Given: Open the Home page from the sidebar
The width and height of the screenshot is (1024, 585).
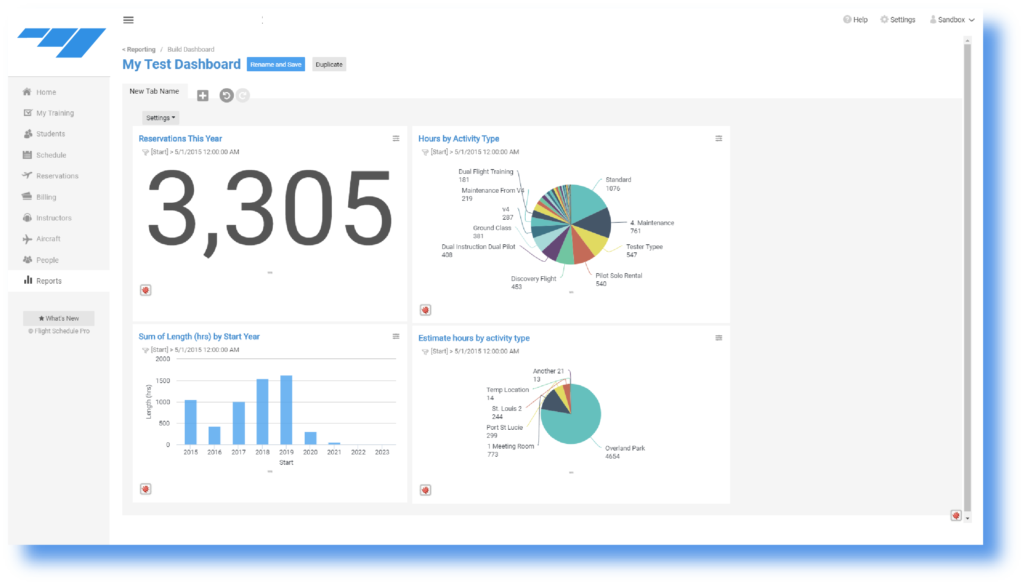Looking at the screenshot, I should [x=45, y=91].
